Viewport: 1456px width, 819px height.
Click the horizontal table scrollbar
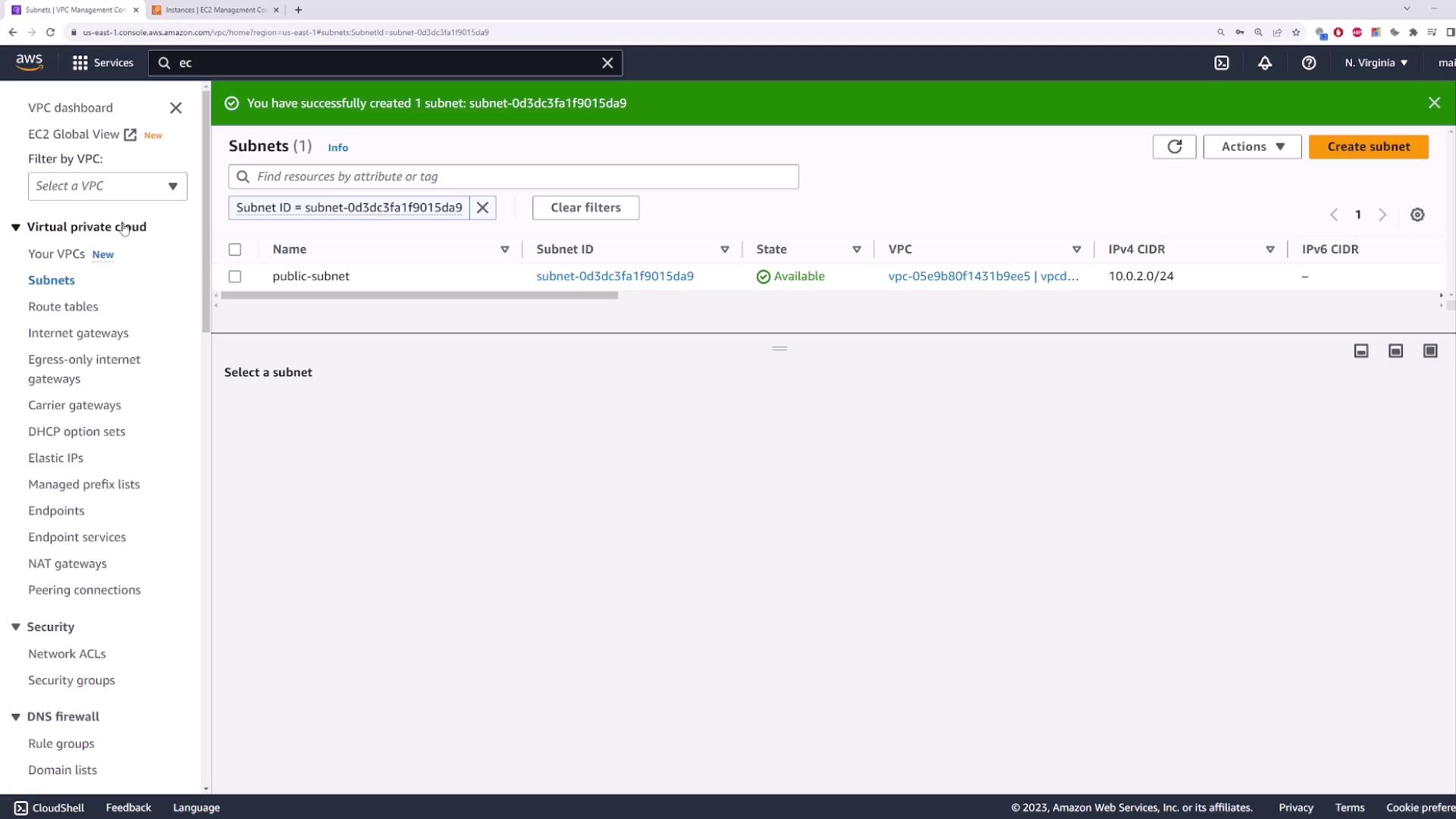(419, 296)
